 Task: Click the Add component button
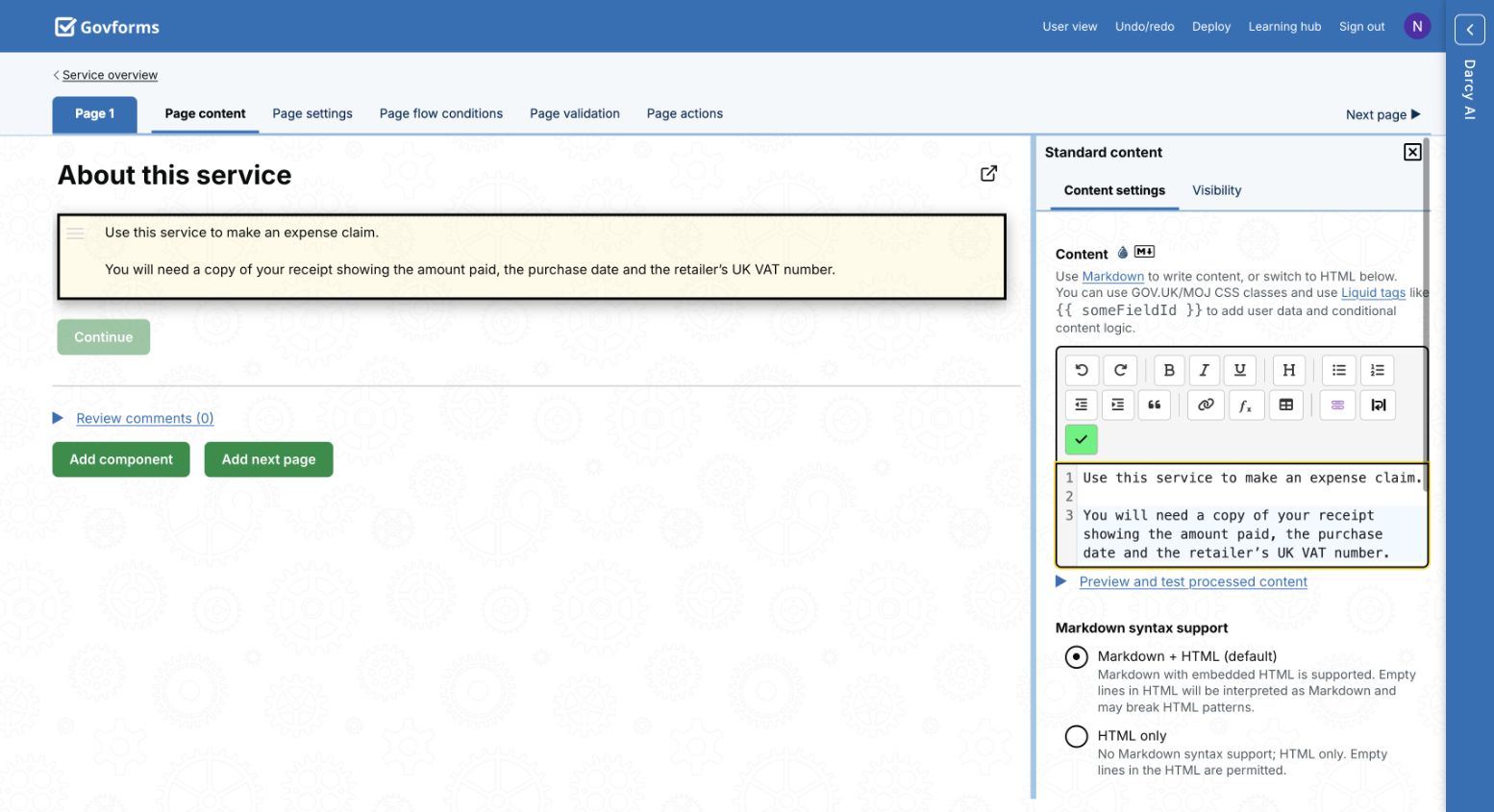pos(121,459)
